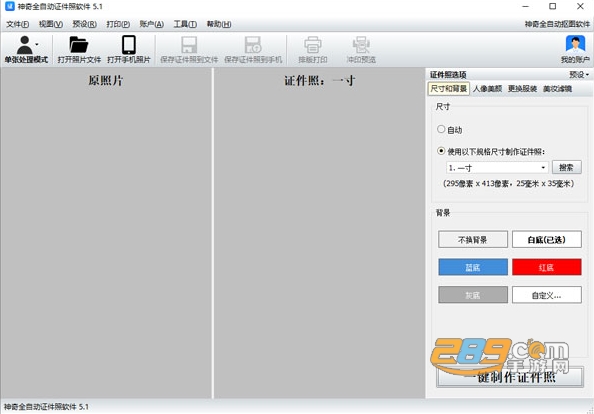The image size is (594, 414).
Task: Close the application window
Action: (x=580, y=6)
